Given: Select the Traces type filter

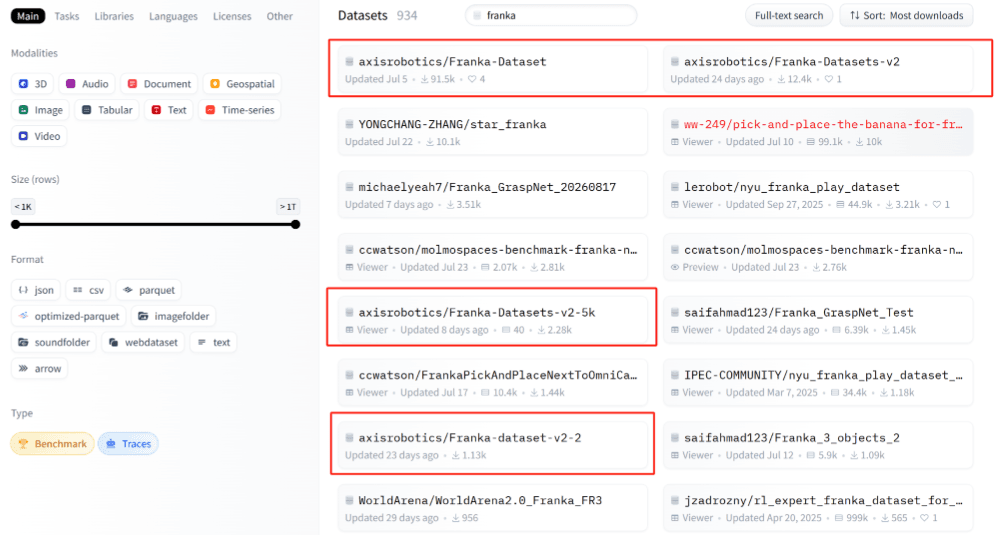Looking at the screenshot, I should coord(128,444).
